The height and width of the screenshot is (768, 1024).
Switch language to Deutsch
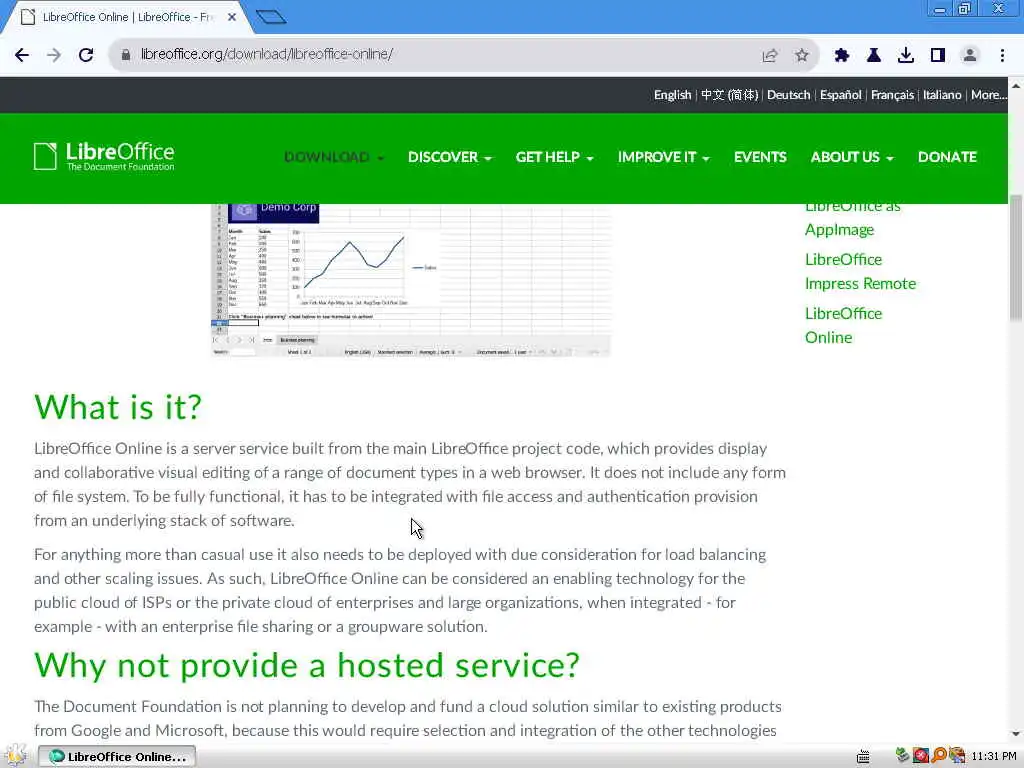tap(788, 95)
